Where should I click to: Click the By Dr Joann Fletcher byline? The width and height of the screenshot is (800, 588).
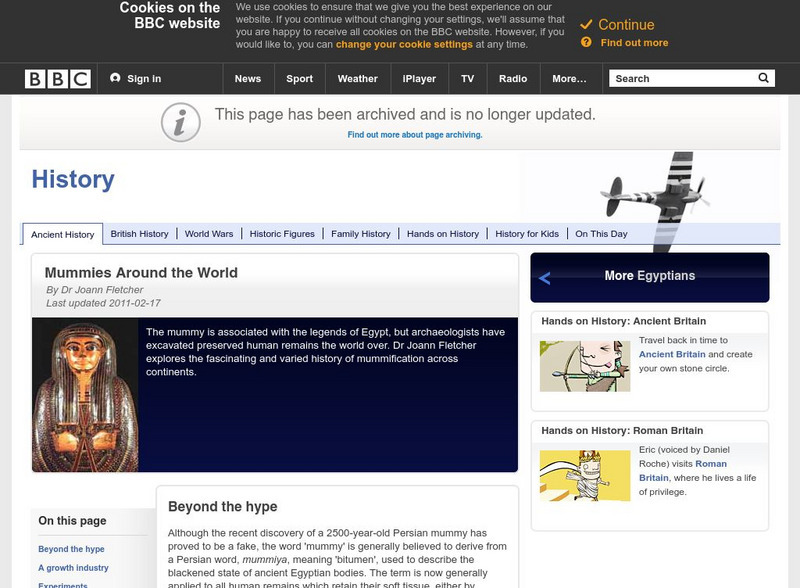pyautogui.click(x=94, y=290)
